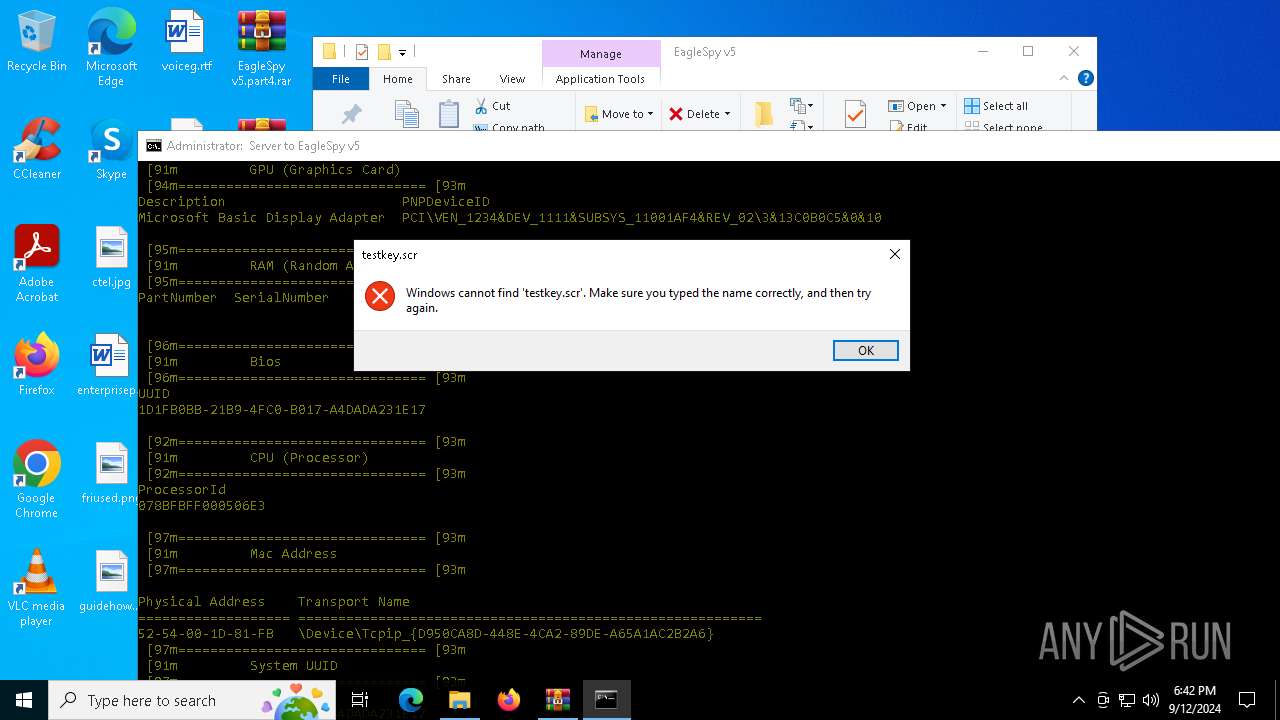This screenshot has height=720, width=1280.
Task: Click the red Delete X icon
Action: [676, 114]
